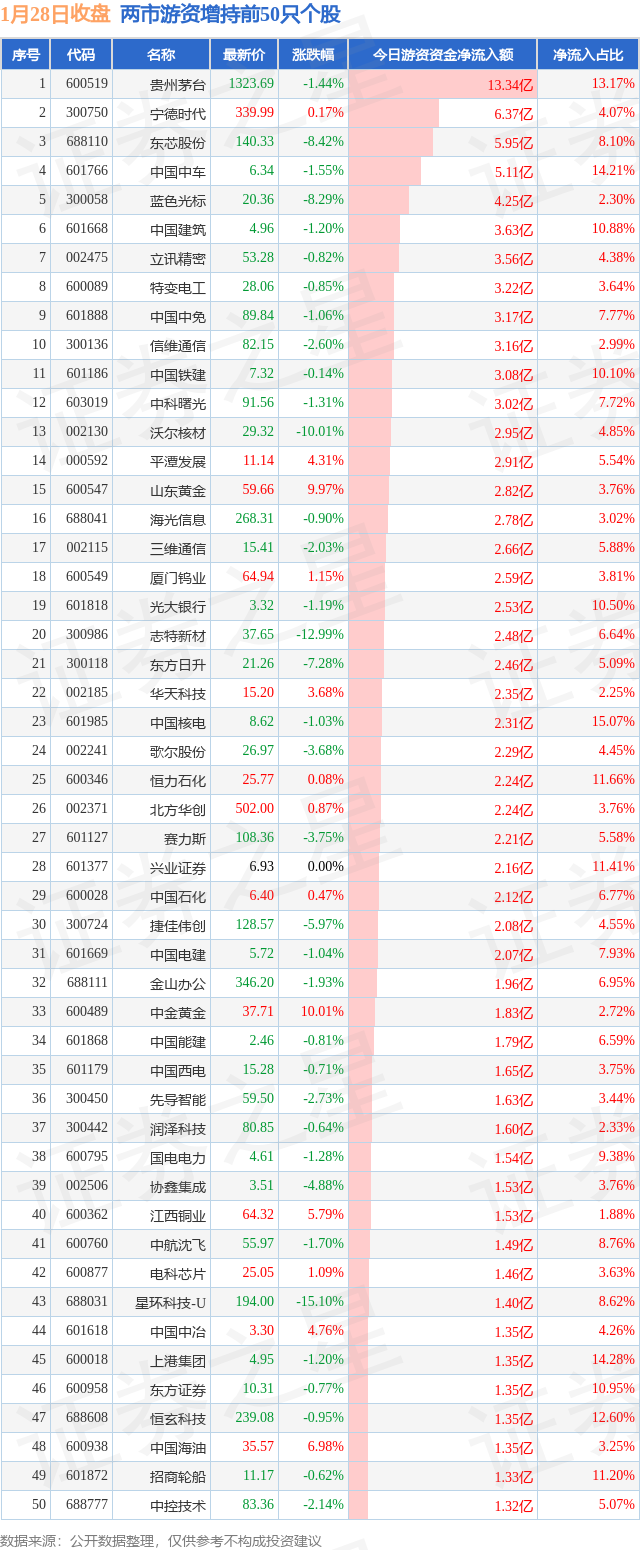Viewport: 640px width, 1550px height.
Task: Click the stock name 招商轮船
Action: [x=178, y=1477]
